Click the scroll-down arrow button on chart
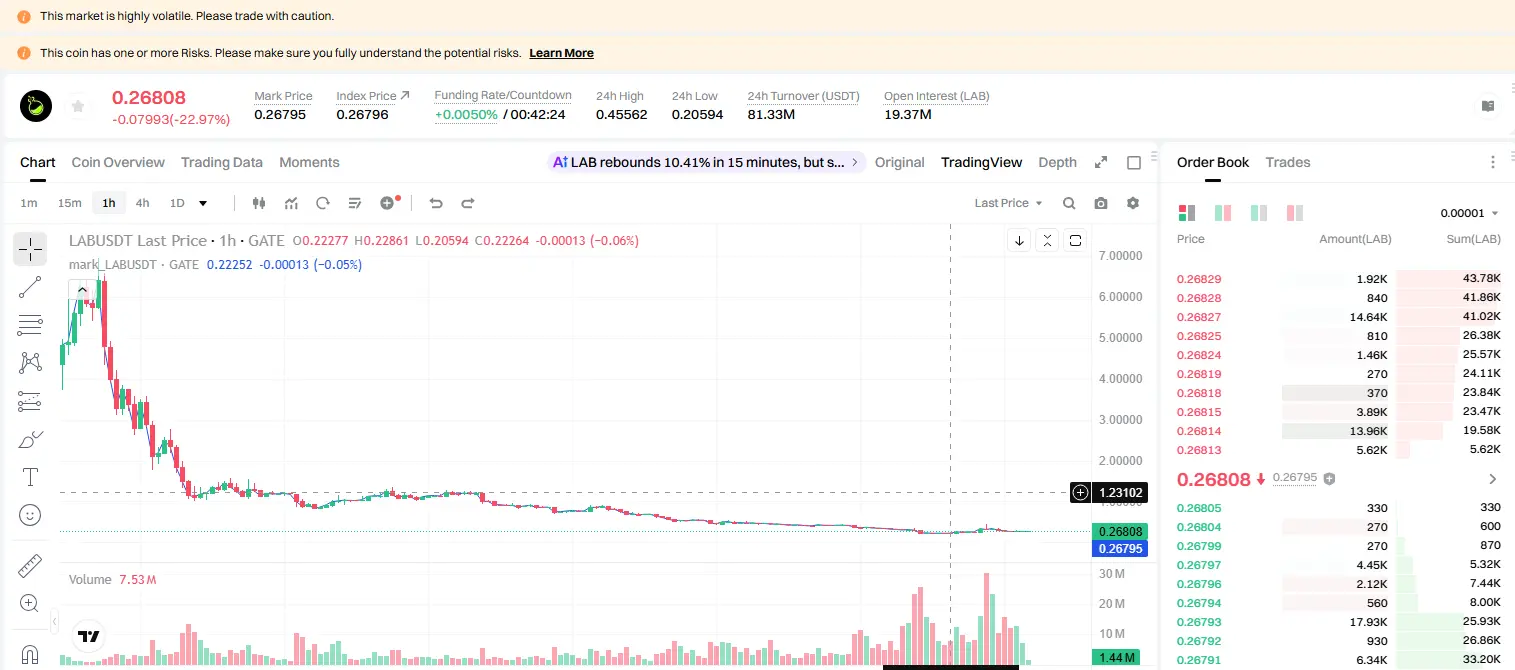Viewport: 1515px width, 670px height. click(1019, 240)
